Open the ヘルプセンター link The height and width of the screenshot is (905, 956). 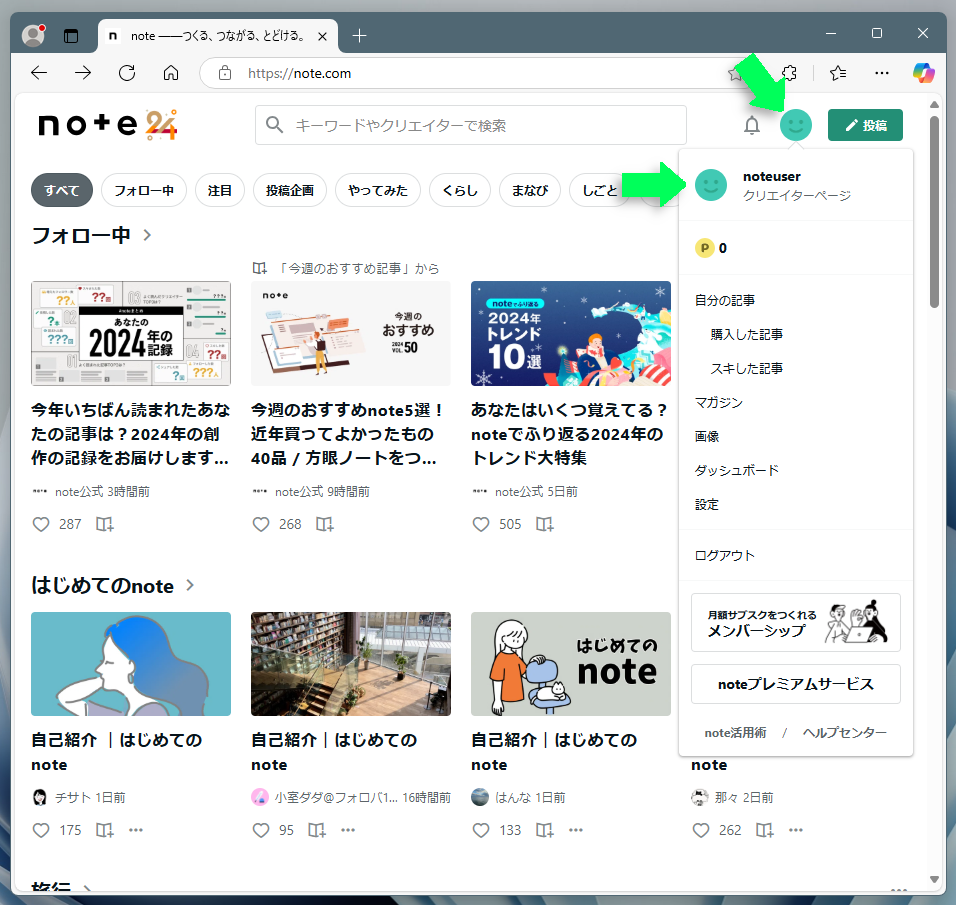coord(844,732)
